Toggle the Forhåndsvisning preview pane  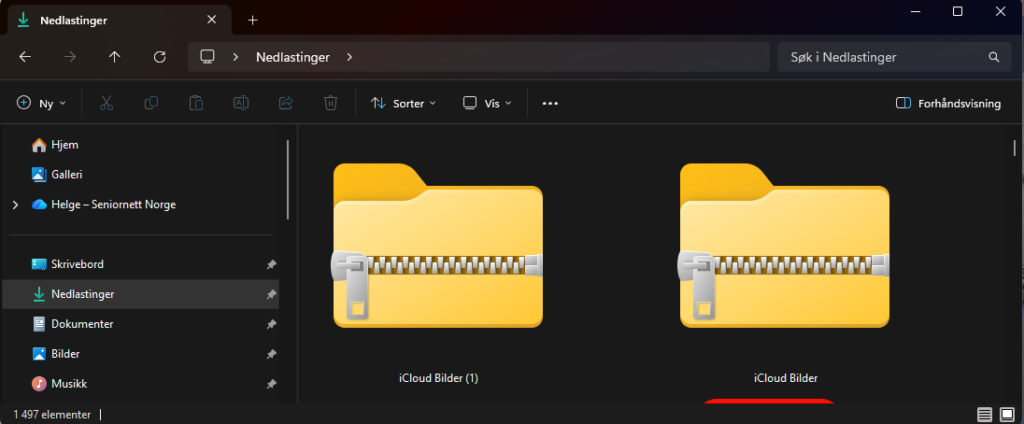click(x=946, y=103)
